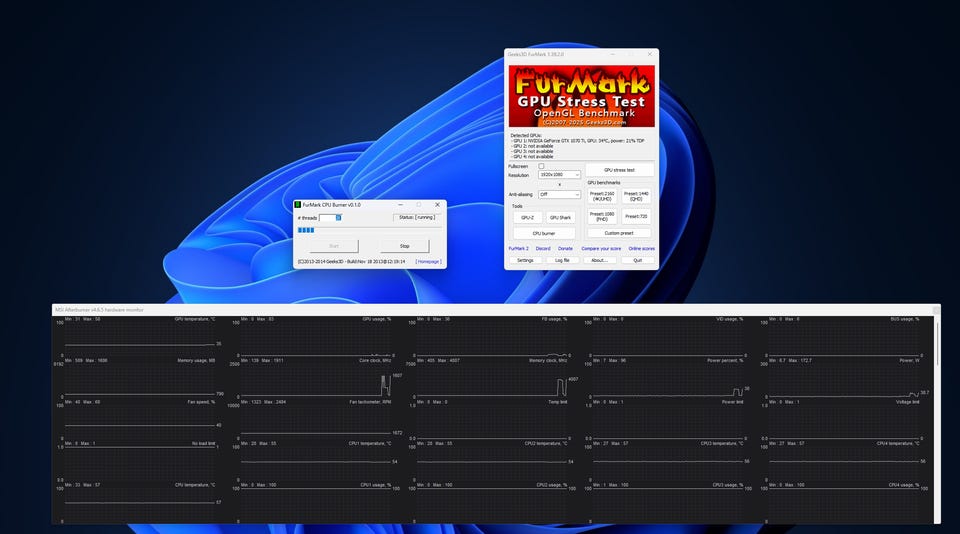Click the 'Power limit' graph label

732,402
